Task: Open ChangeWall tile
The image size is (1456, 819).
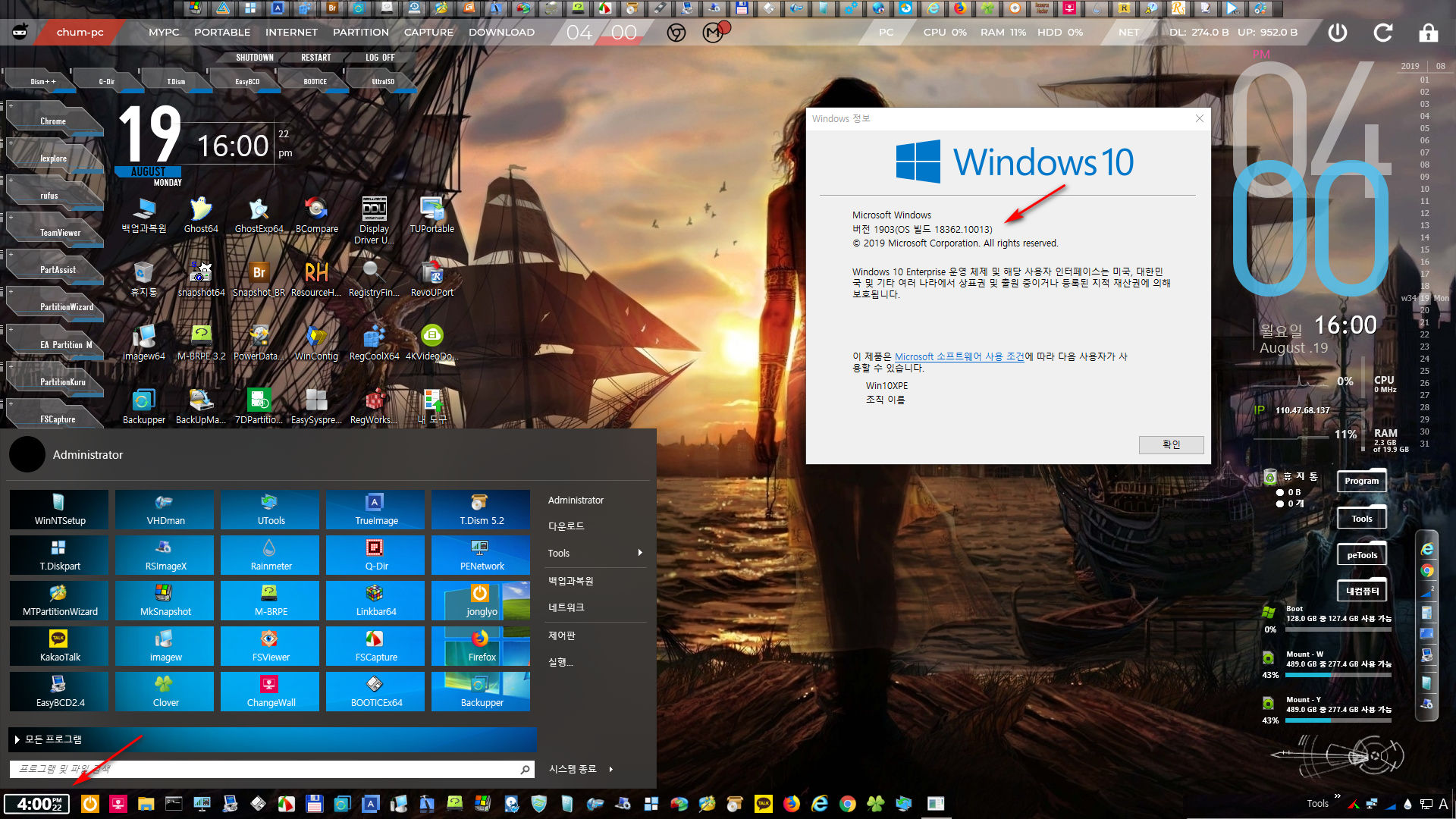Action: [x=270, y=692]
